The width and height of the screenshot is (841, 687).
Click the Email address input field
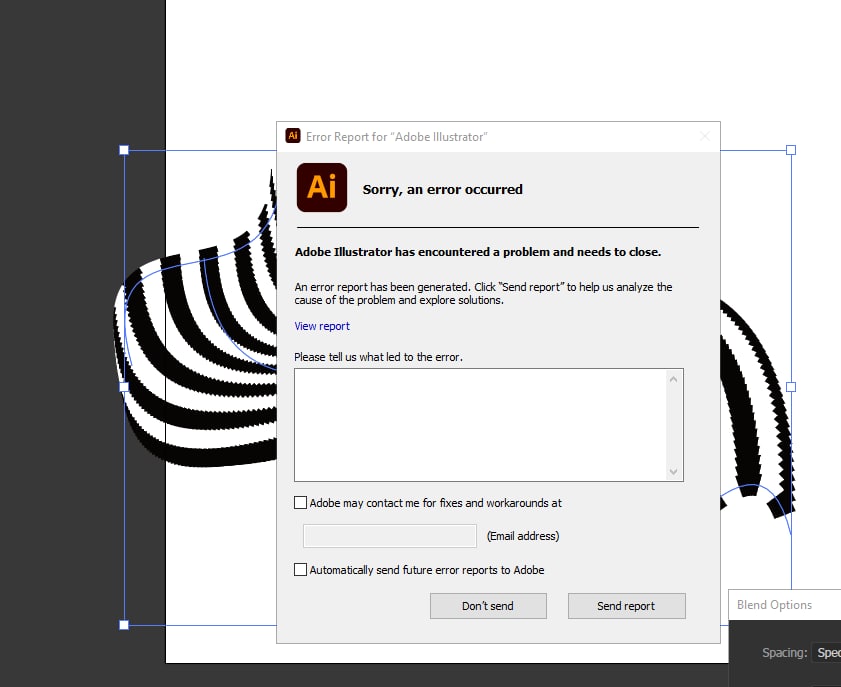(x=390, y=536)
